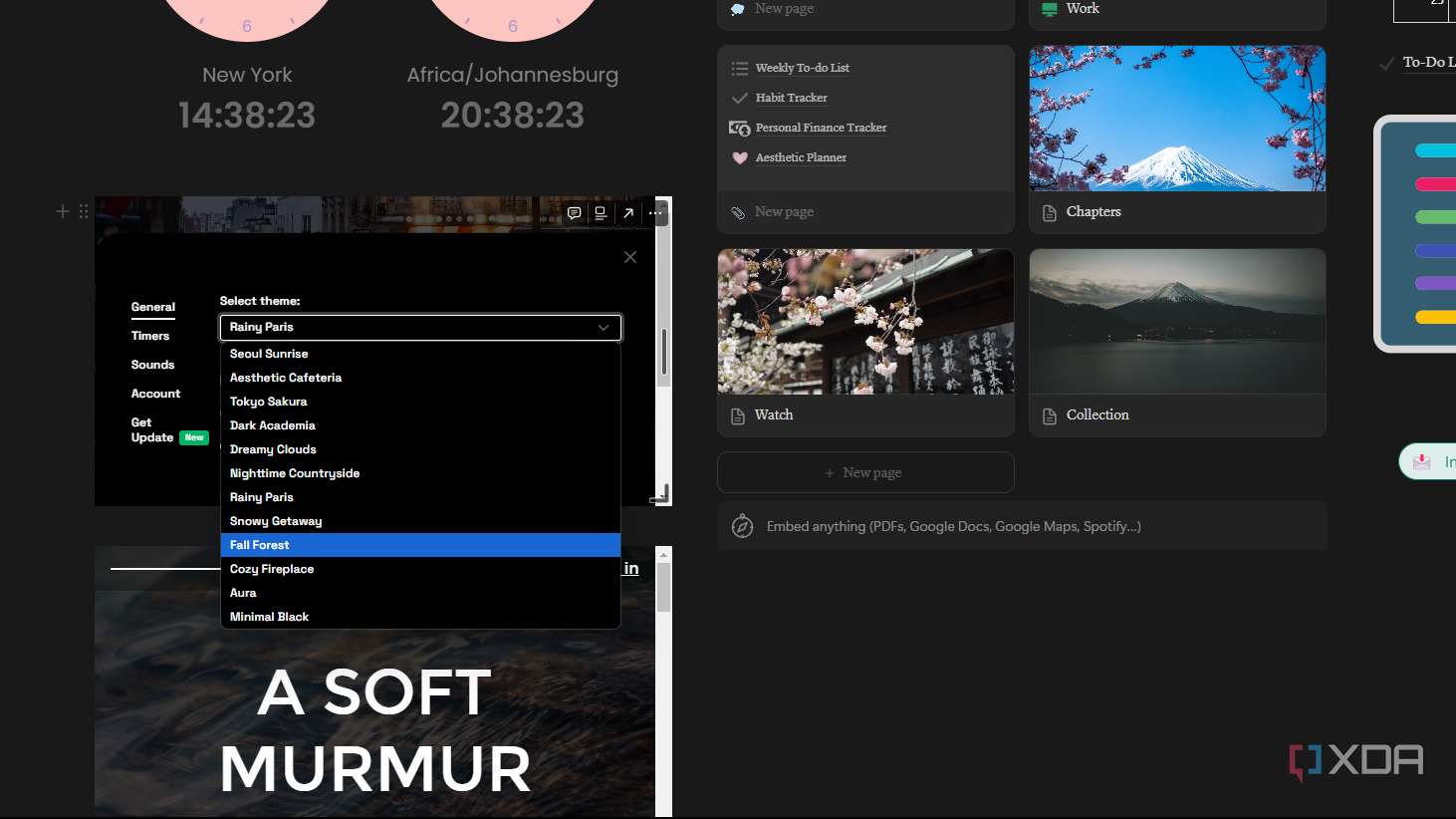
Task: Select highlighted Fall Forest theme
Action: [420, 545]
